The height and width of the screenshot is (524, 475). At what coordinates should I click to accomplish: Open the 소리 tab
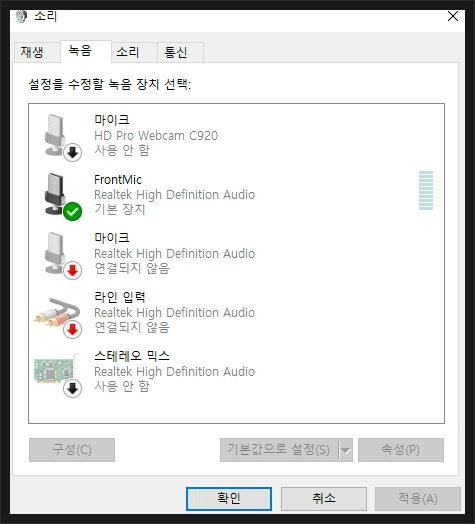pos(134,52)
